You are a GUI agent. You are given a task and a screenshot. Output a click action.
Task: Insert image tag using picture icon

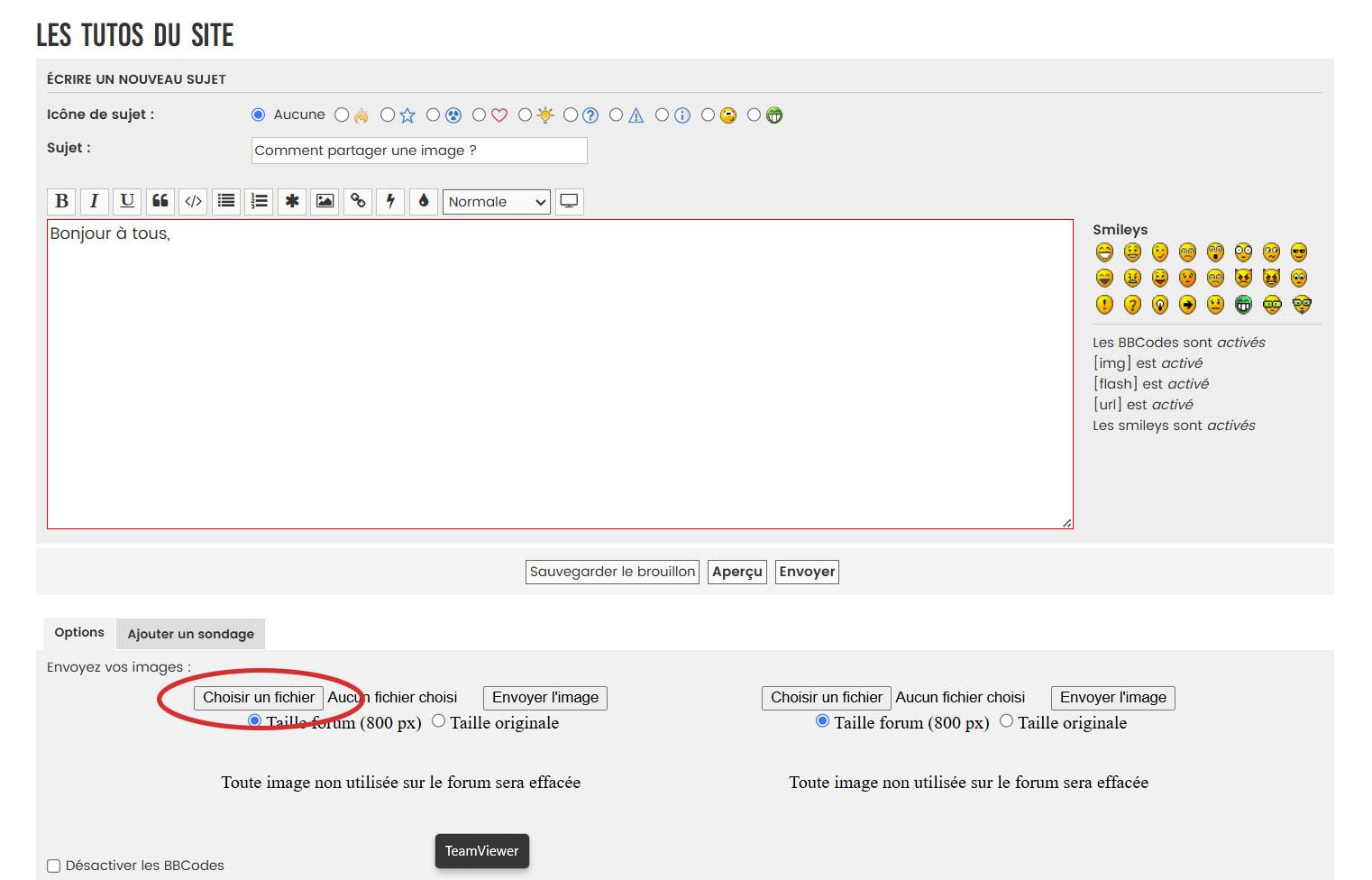(325, 201)
